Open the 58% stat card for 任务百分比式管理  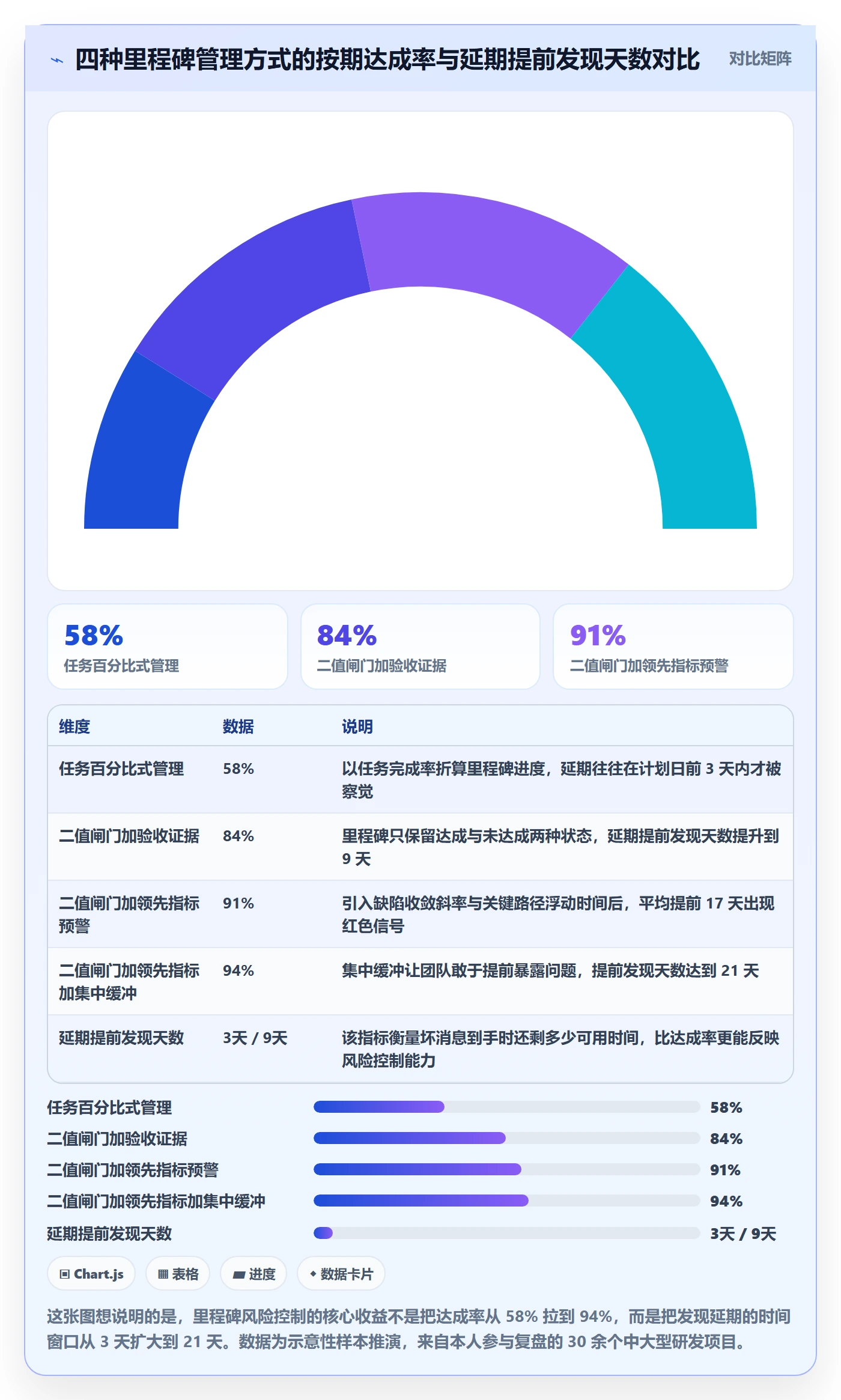click(168, 647)
